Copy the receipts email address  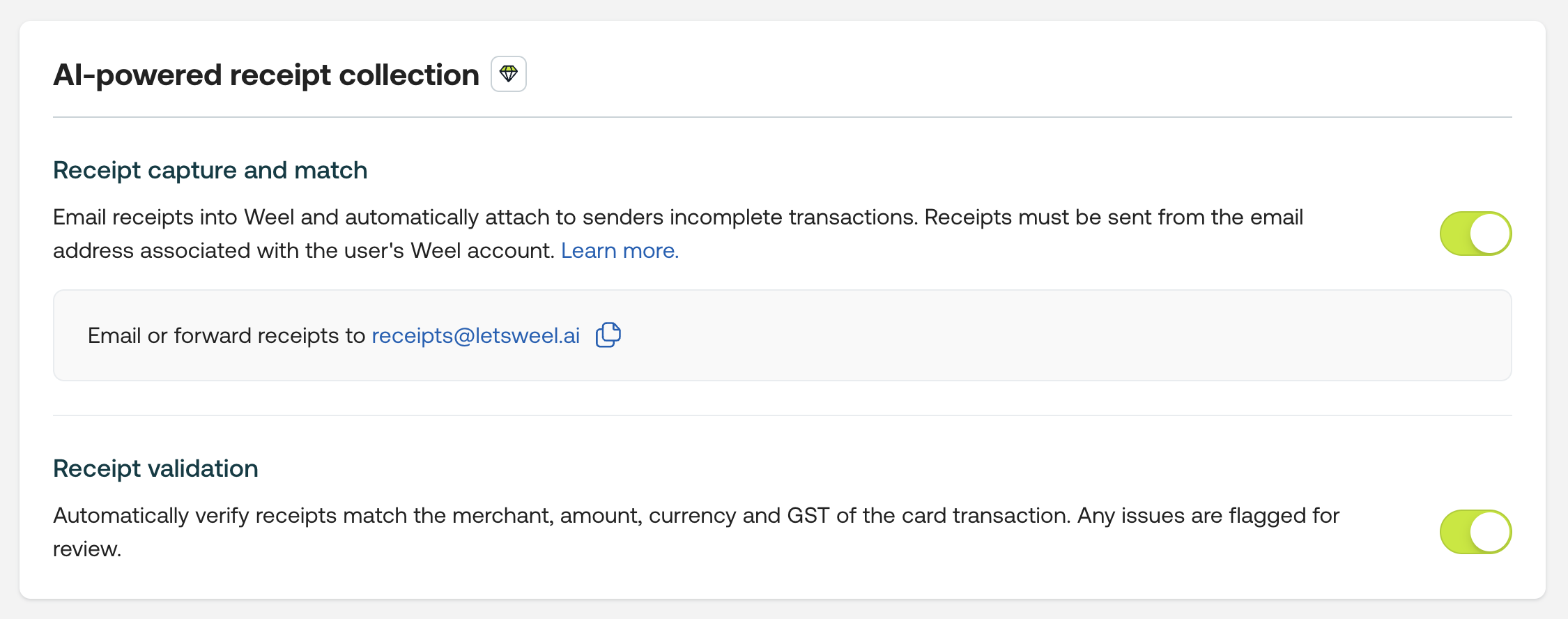coord(608,335)
